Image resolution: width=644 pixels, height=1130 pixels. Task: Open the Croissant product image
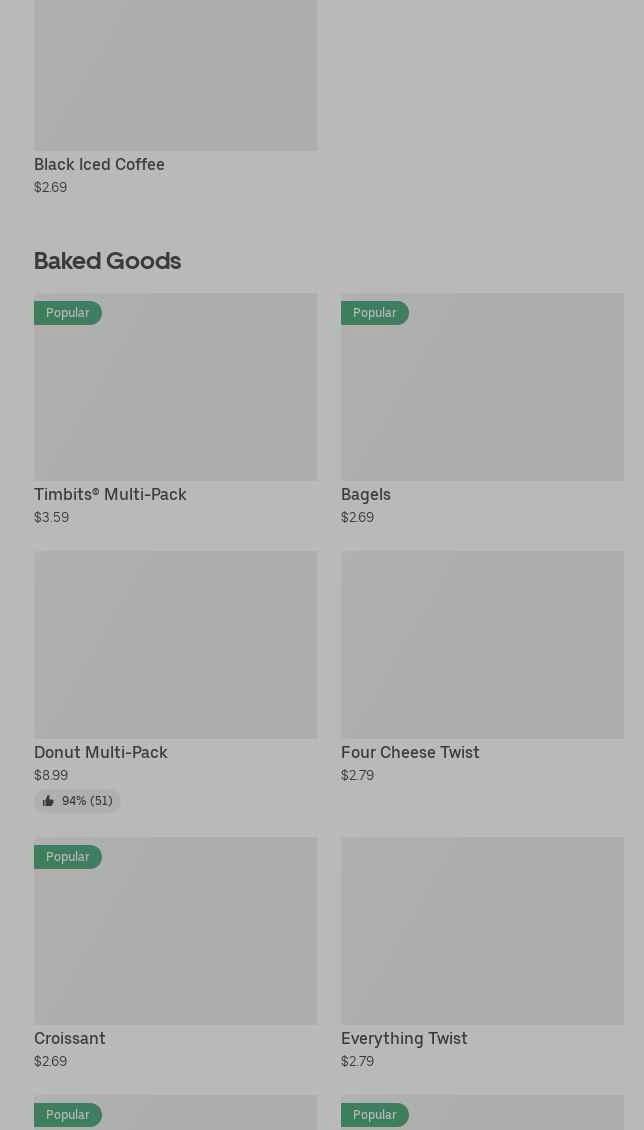pos(176,930)
